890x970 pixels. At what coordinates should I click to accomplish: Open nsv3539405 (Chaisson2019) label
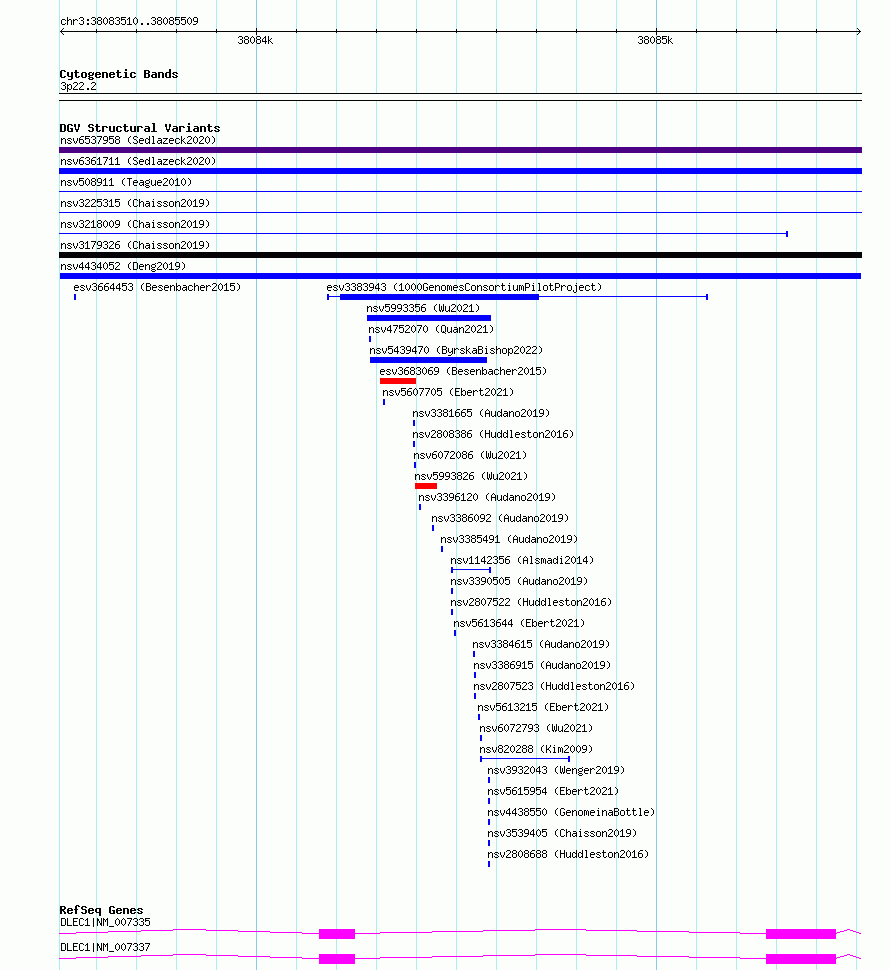pos(562,835)
